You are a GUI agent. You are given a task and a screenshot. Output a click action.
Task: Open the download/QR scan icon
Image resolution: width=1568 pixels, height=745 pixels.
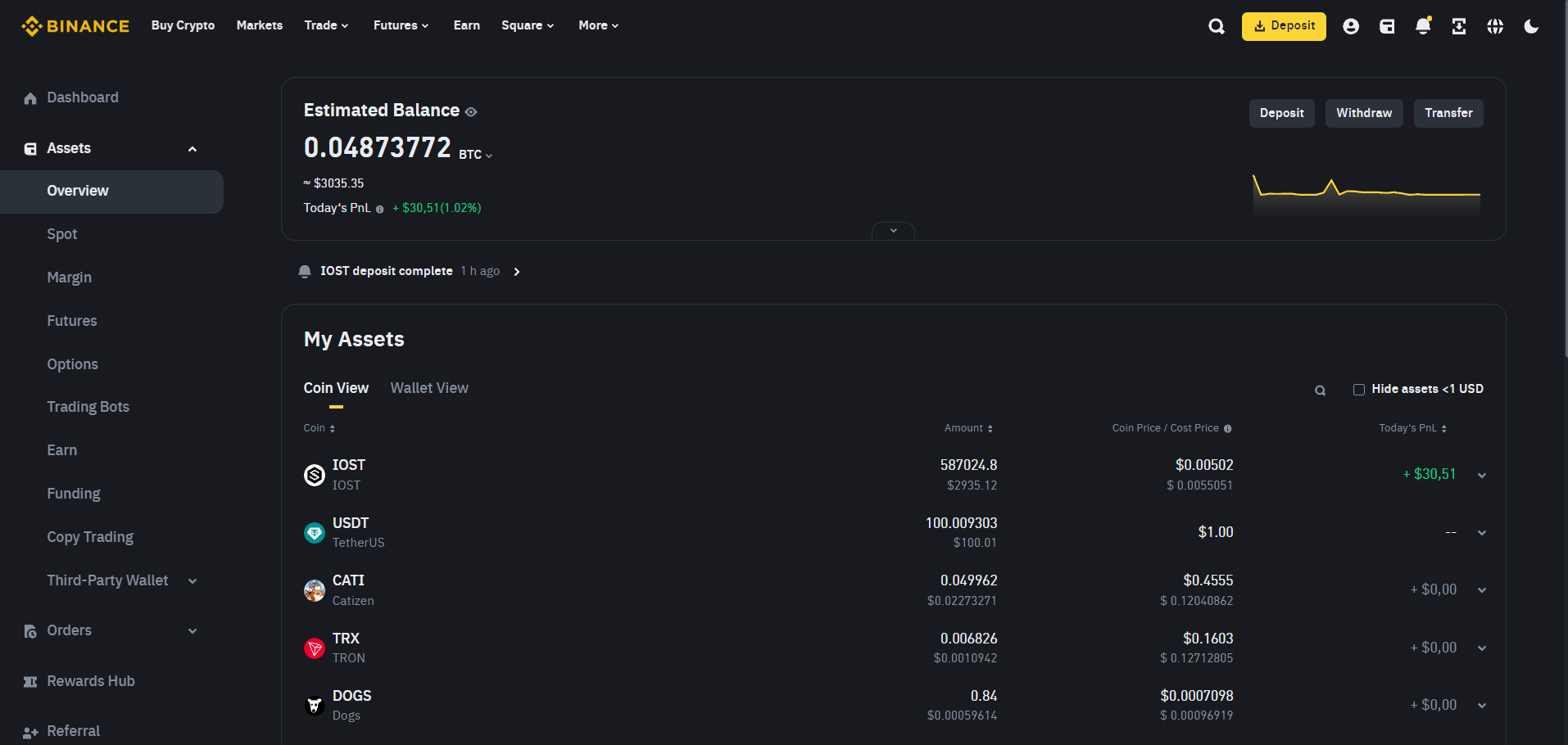click(x=1459, y=26)
